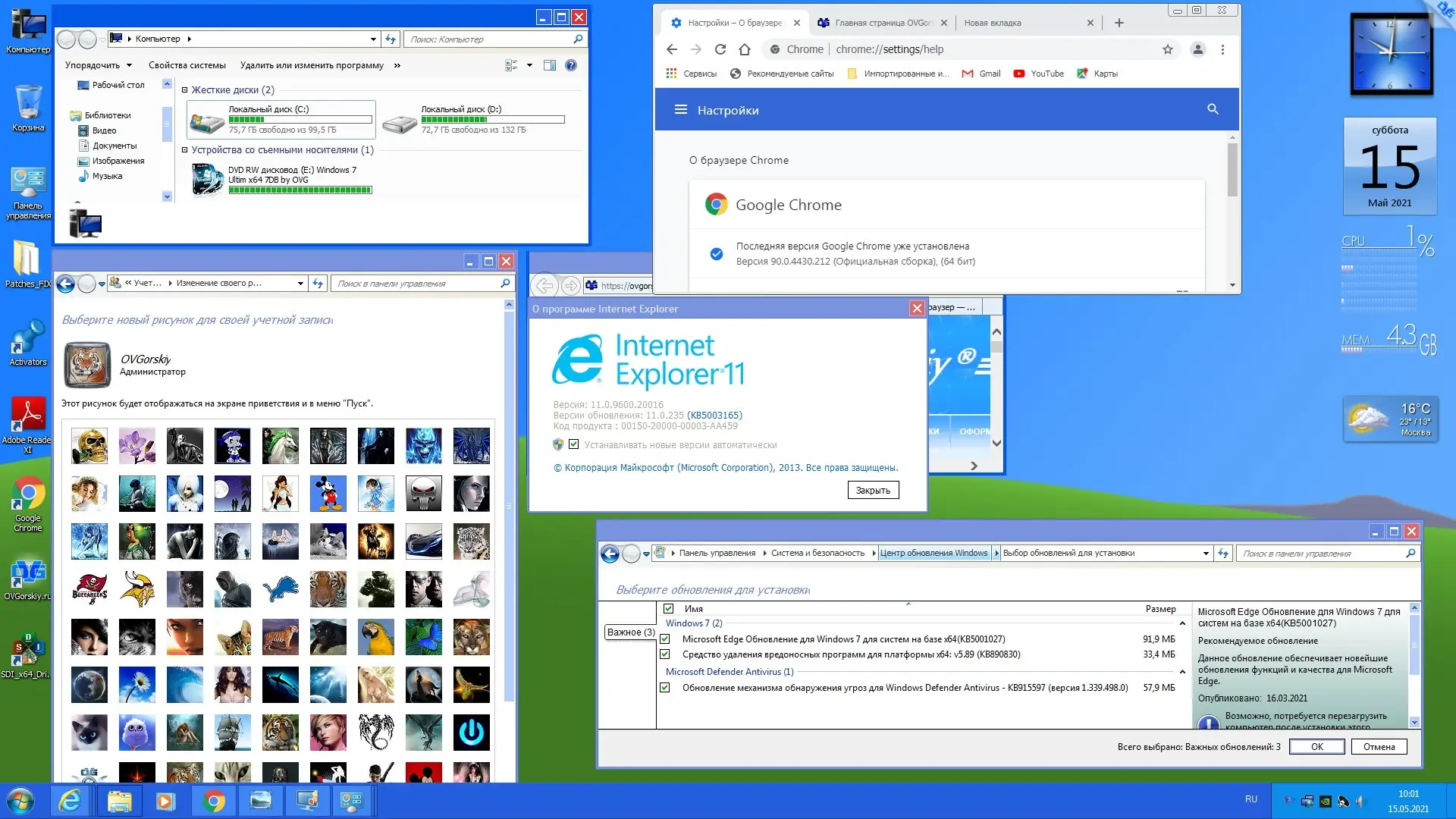Toggle automatic IE version install checkbox
Screen dimensions: 1456x819
point(574,445)
